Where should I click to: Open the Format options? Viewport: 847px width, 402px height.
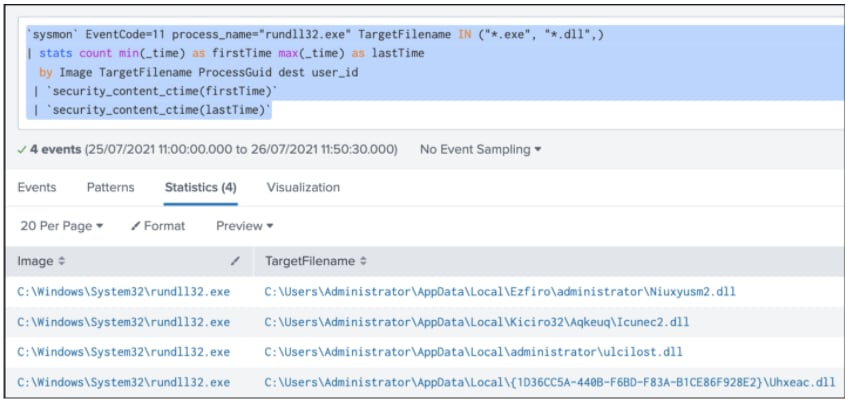pos(158,226)
